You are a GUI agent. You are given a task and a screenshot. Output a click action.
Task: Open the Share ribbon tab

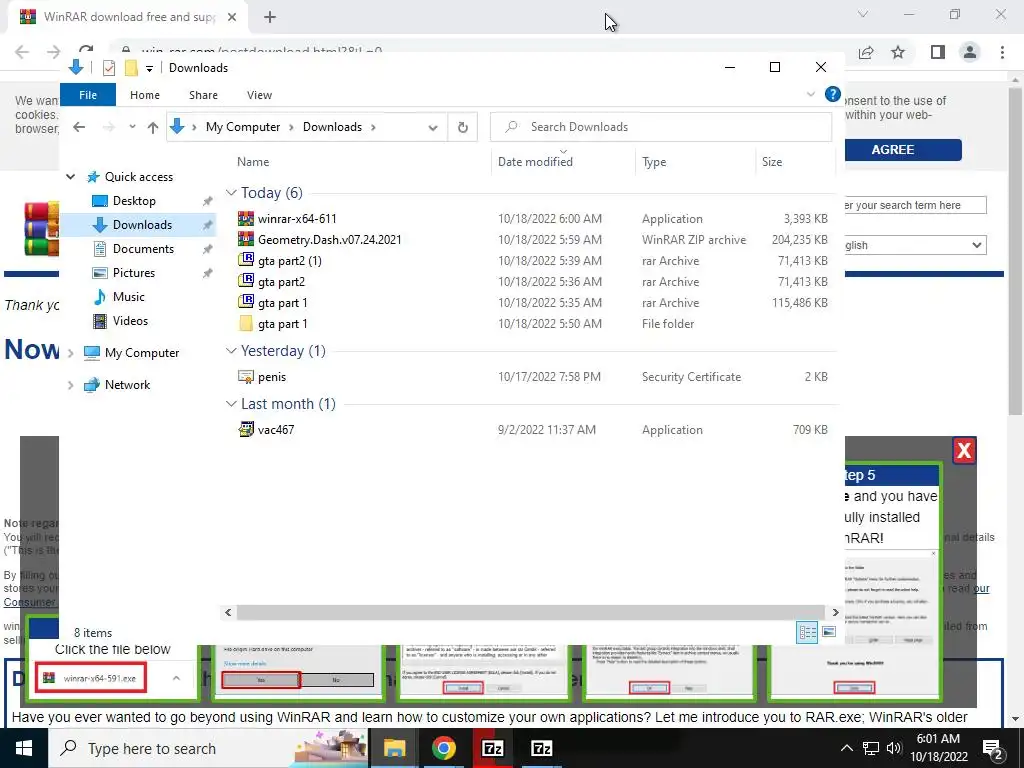pyautogui.click(x=203, y=95)
